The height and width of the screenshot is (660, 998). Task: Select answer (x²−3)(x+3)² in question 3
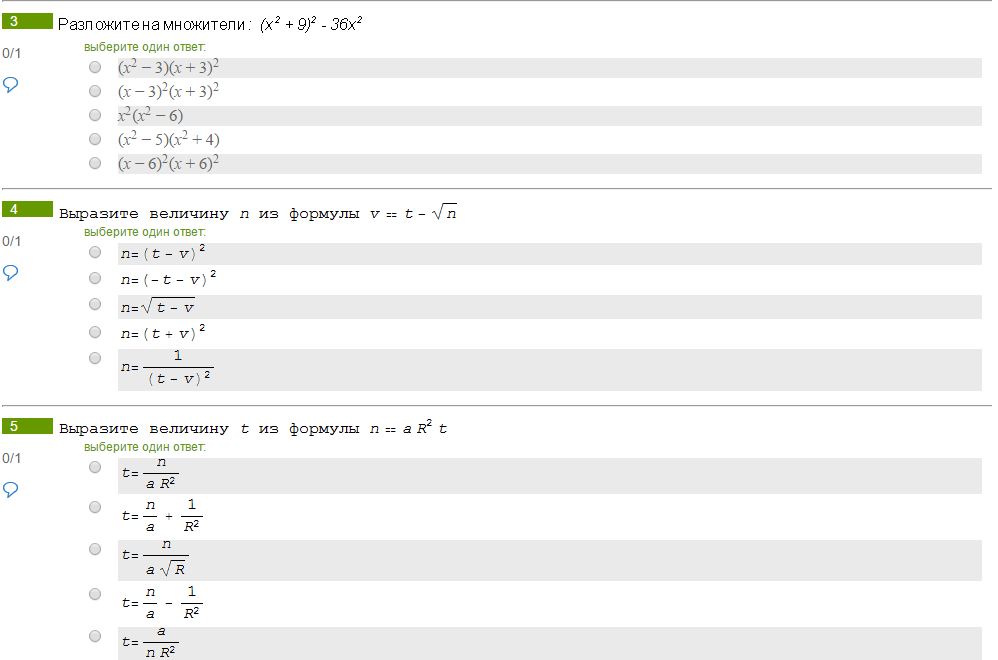click(95, 67)
